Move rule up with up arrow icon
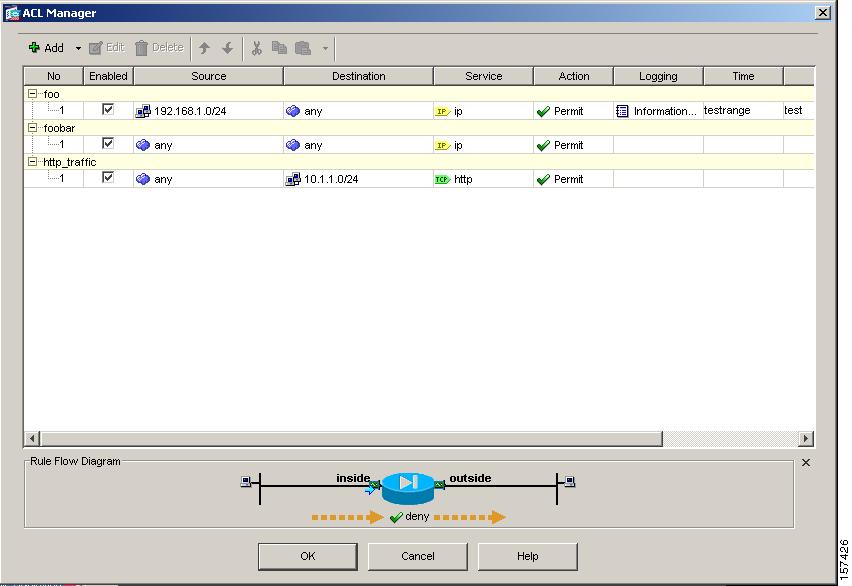 [x=204, y=48]
